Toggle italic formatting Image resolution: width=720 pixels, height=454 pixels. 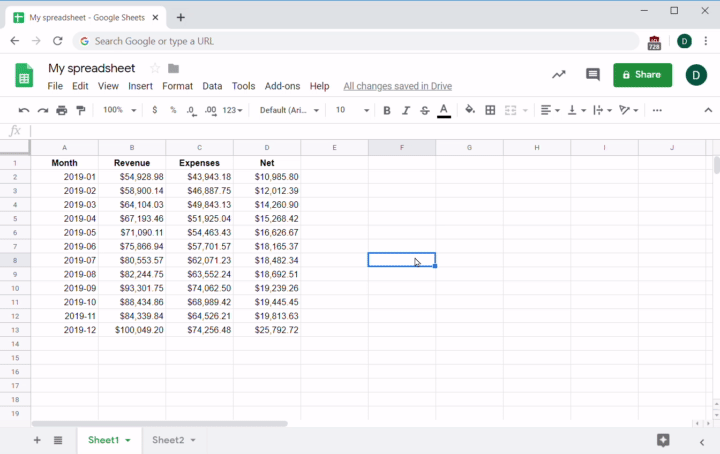click(406, 110)
